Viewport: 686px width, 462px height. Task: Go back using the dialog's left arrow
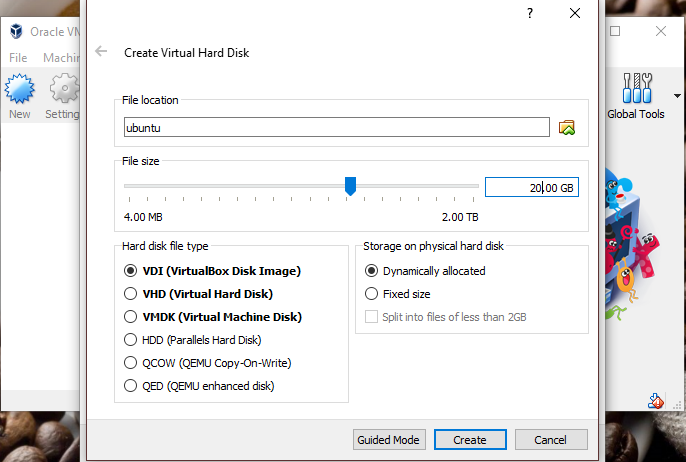[x=101, y=52]
